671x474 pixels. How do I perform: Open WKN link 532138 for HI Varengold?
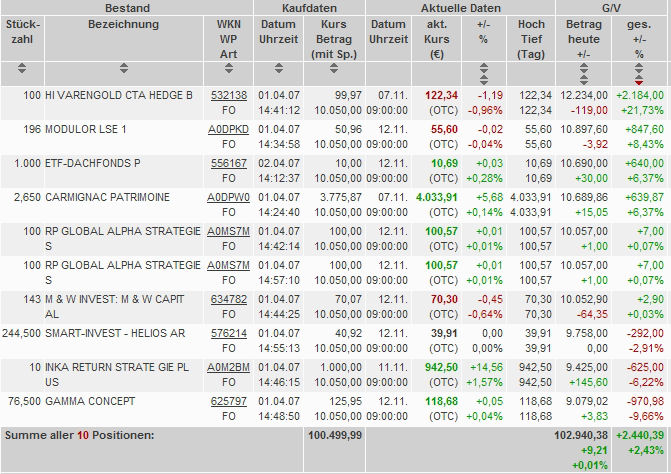(229, 95)
